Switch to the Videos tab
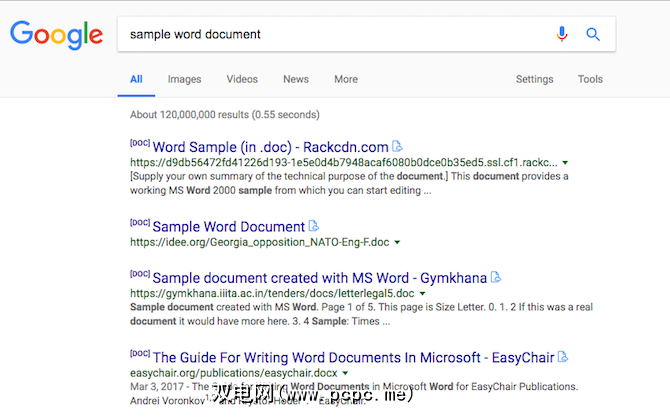Image resolution: width=670 pixels, height=417 pixels. (242, 79)
